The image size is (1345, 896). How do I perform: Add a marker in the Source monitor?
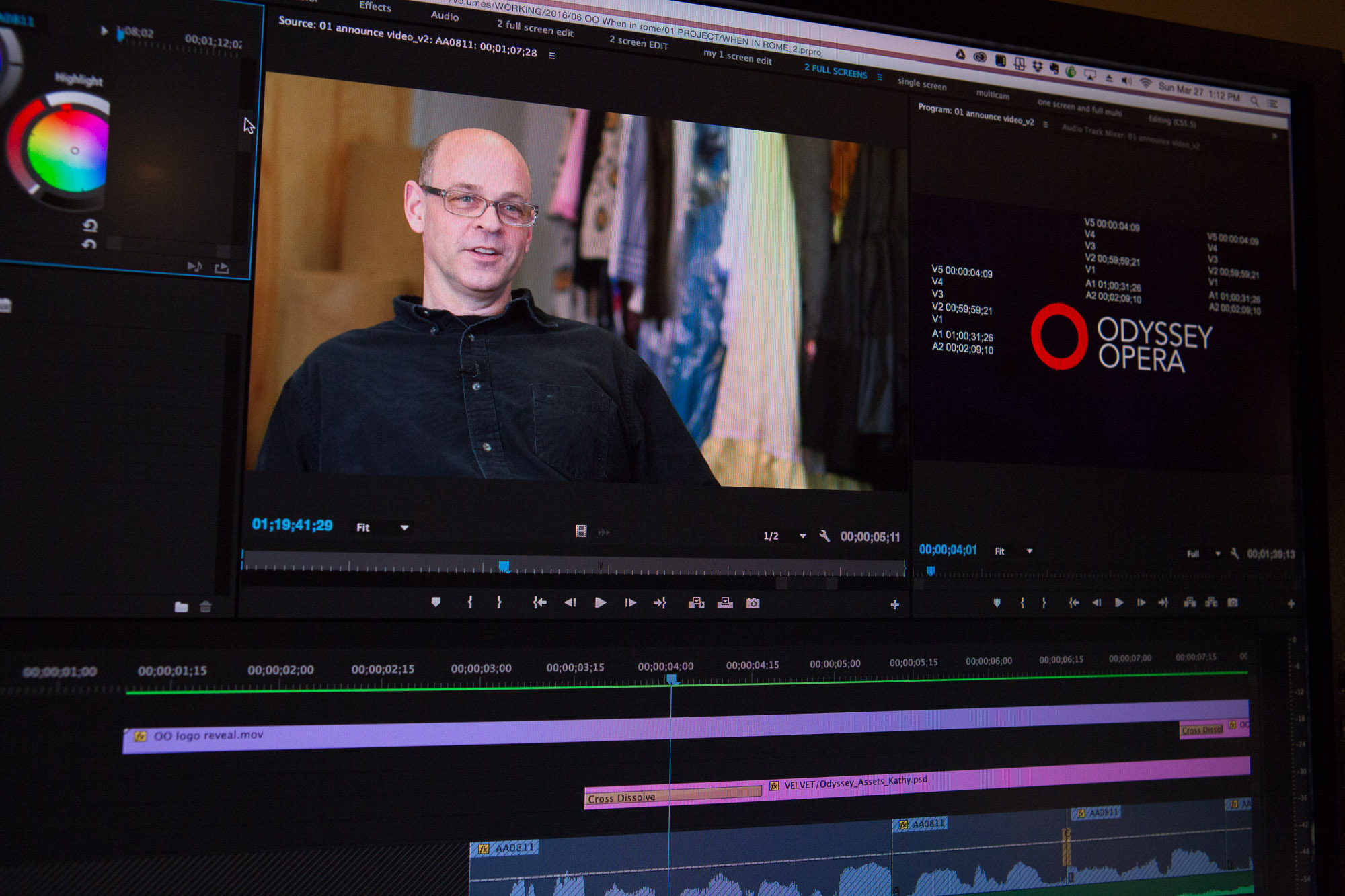point(436,602)
